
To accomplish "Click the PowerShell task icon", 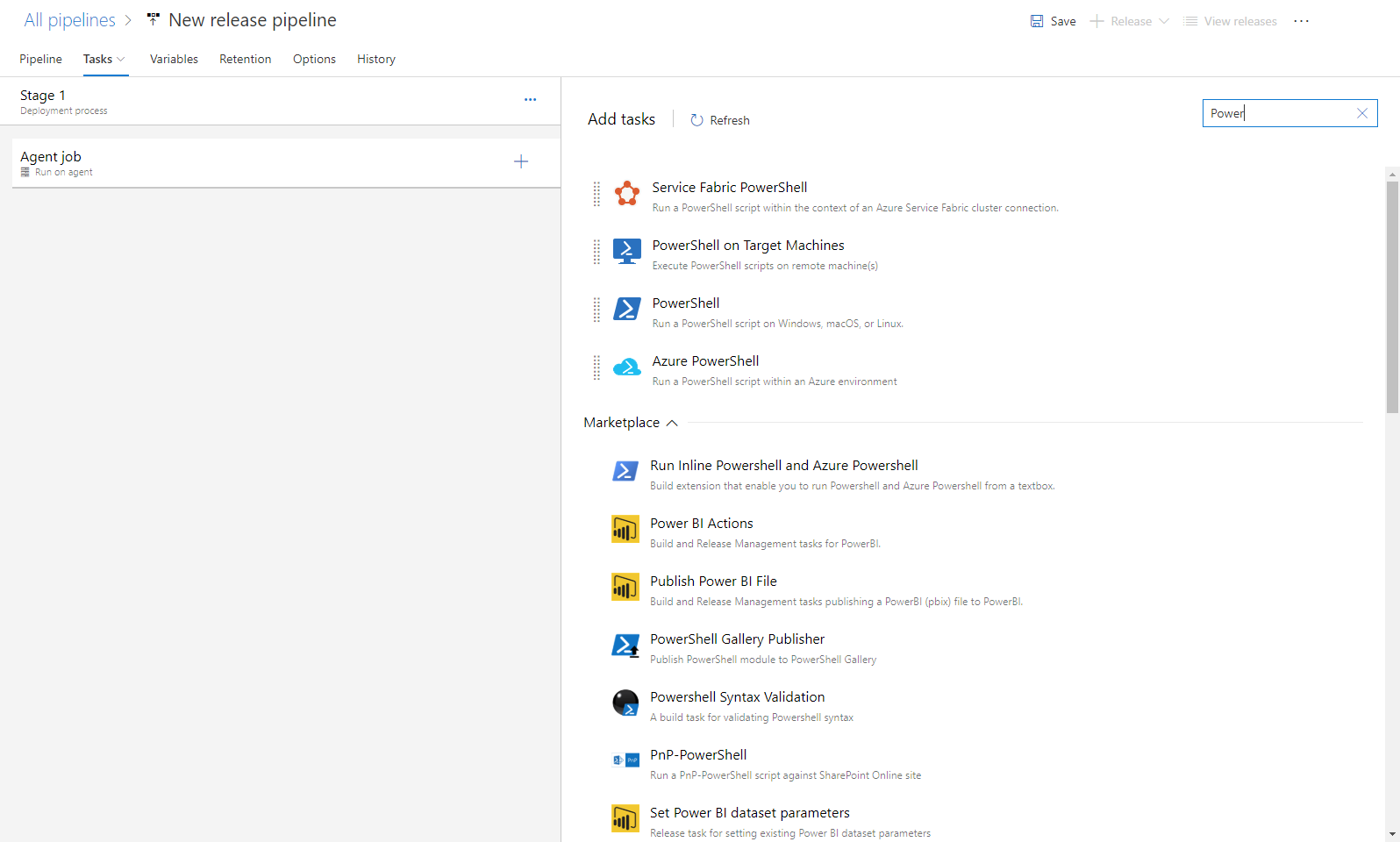I will click(x=626, y=309).
